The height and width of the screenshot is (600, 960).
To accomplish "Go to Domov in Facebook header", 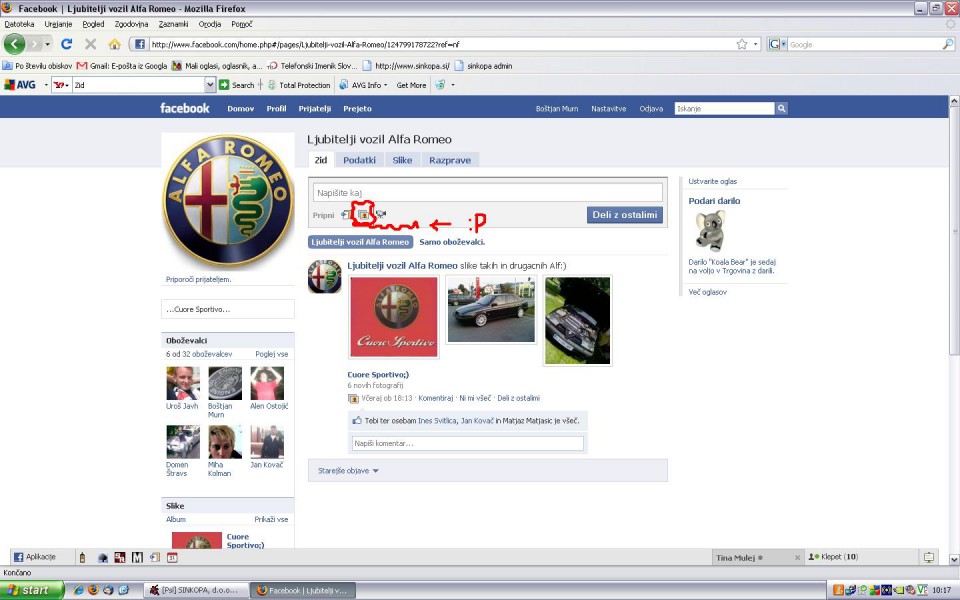I will pos(241,108).
